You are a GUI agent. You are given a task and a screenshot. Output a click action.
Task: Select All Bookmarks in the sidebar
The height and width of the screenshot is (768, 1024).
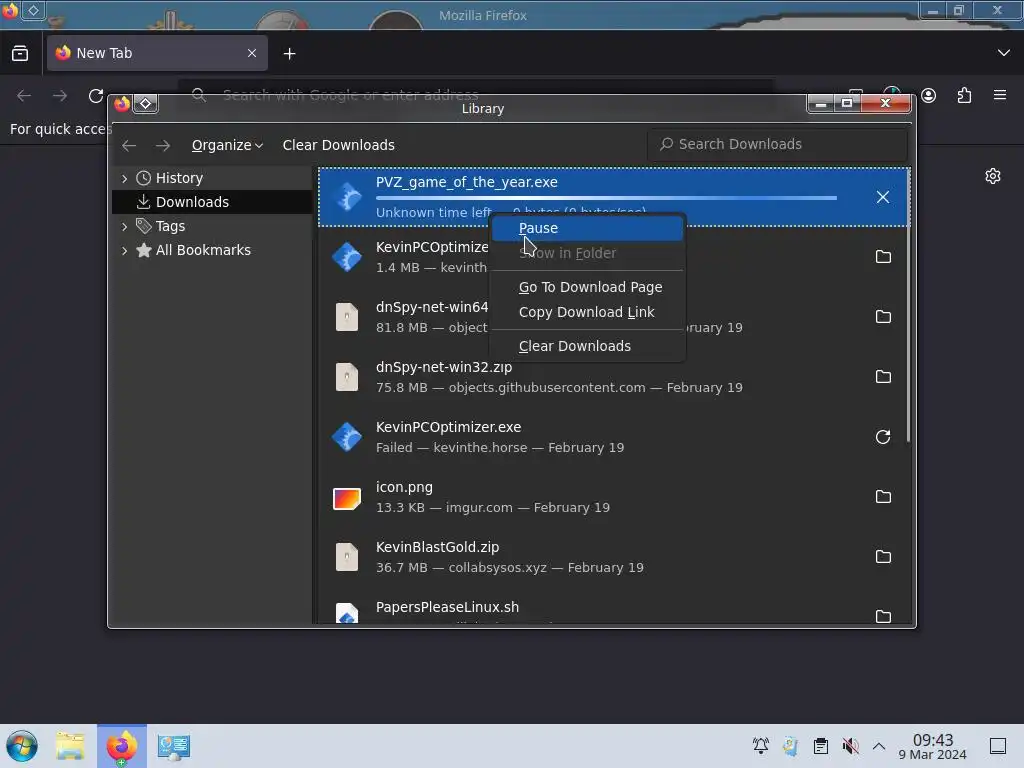click(212, 250)
